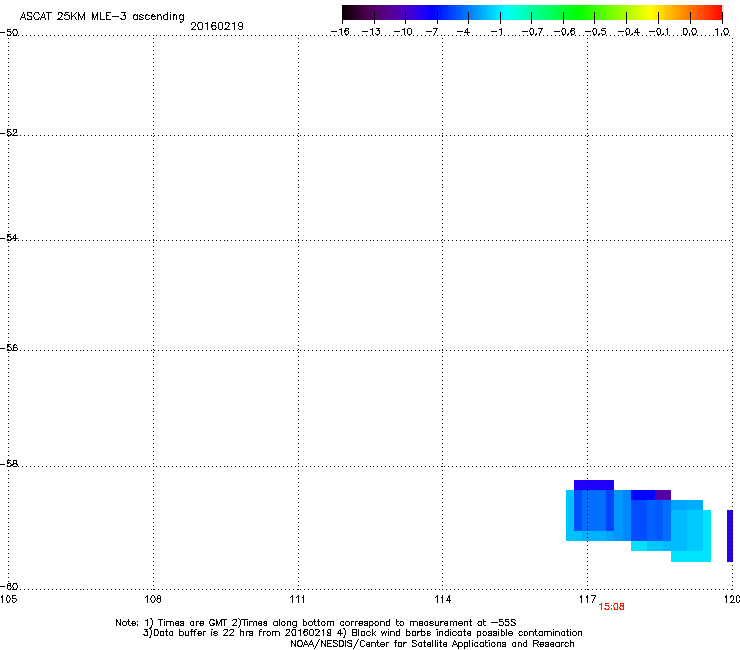
Task: Select the -0.5 color scale label
Action: (x=596, y=32)
